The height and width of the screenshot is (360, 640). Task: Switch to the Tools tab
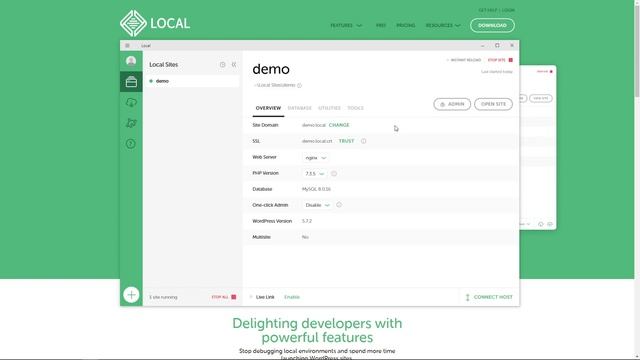click(x=356, y=108)
